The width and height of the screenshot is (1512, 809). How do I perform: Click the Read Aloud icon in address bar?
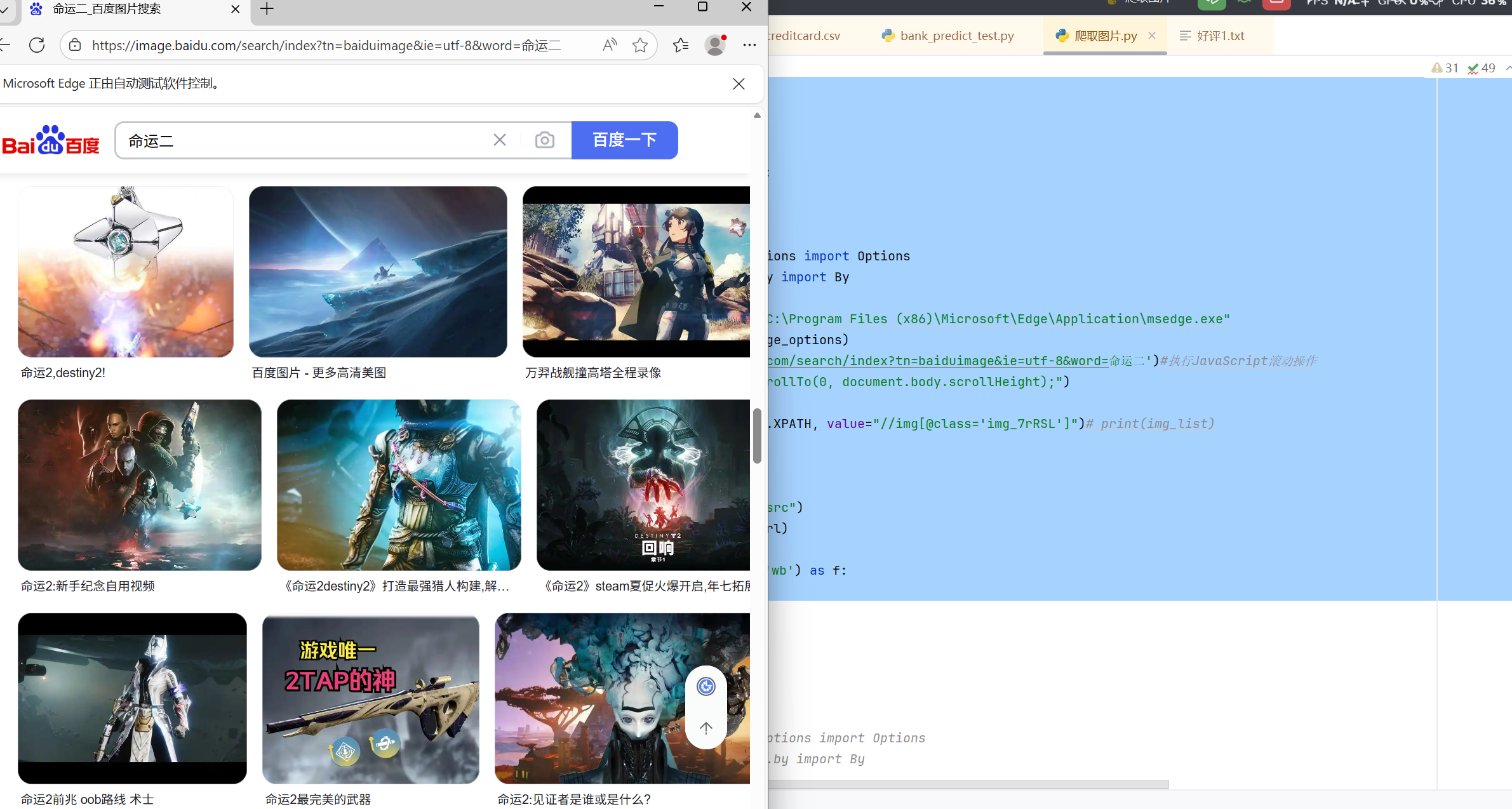610,45
